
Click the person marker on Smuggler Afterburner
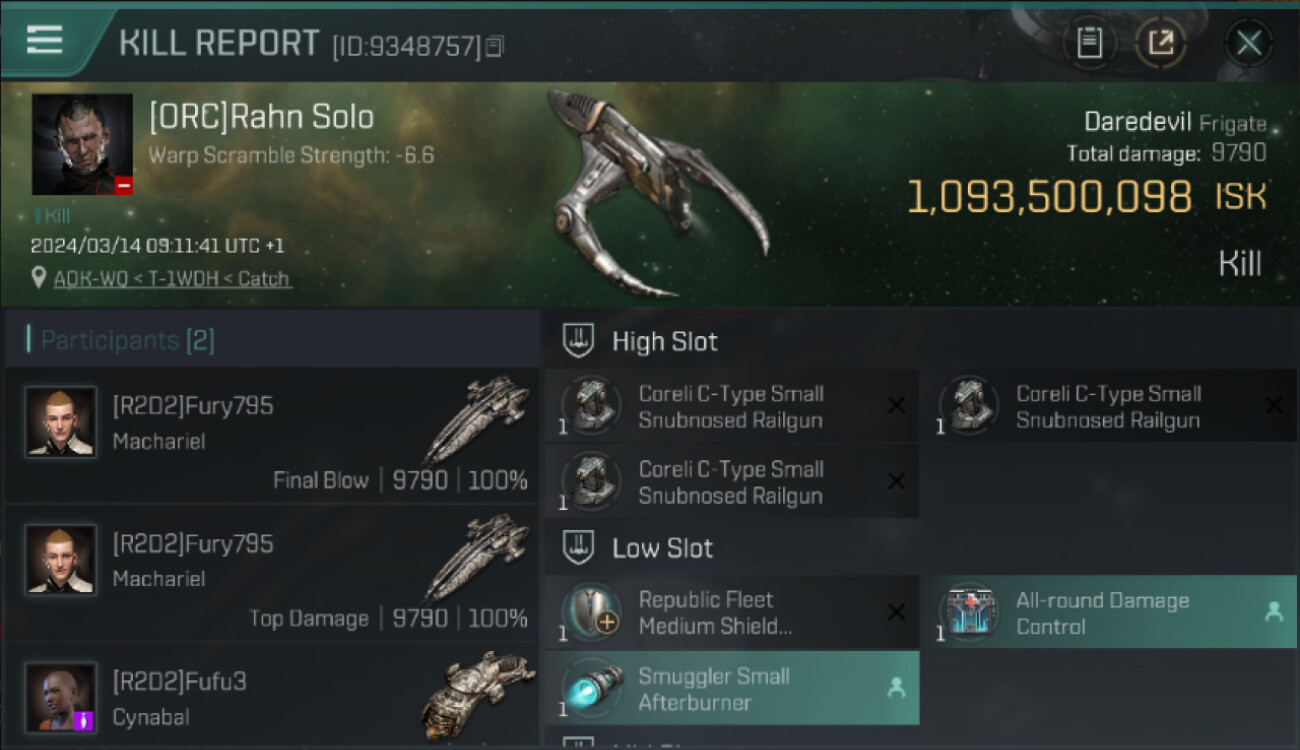coord(896,687)
